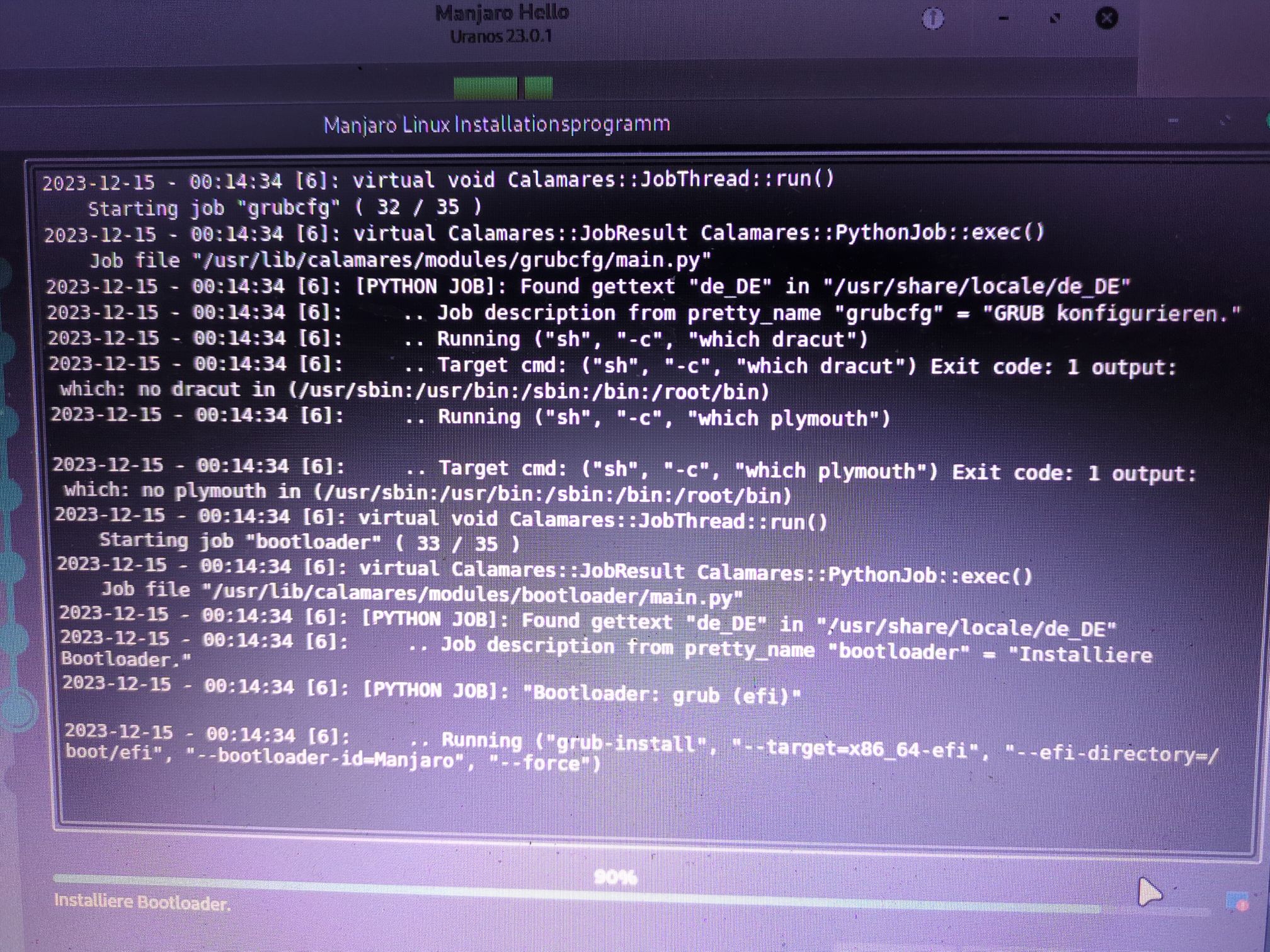This screenshot has width=1270, height=952.
Task: Click the 'which: no dracut' log line
Action: tap(415, 390)
